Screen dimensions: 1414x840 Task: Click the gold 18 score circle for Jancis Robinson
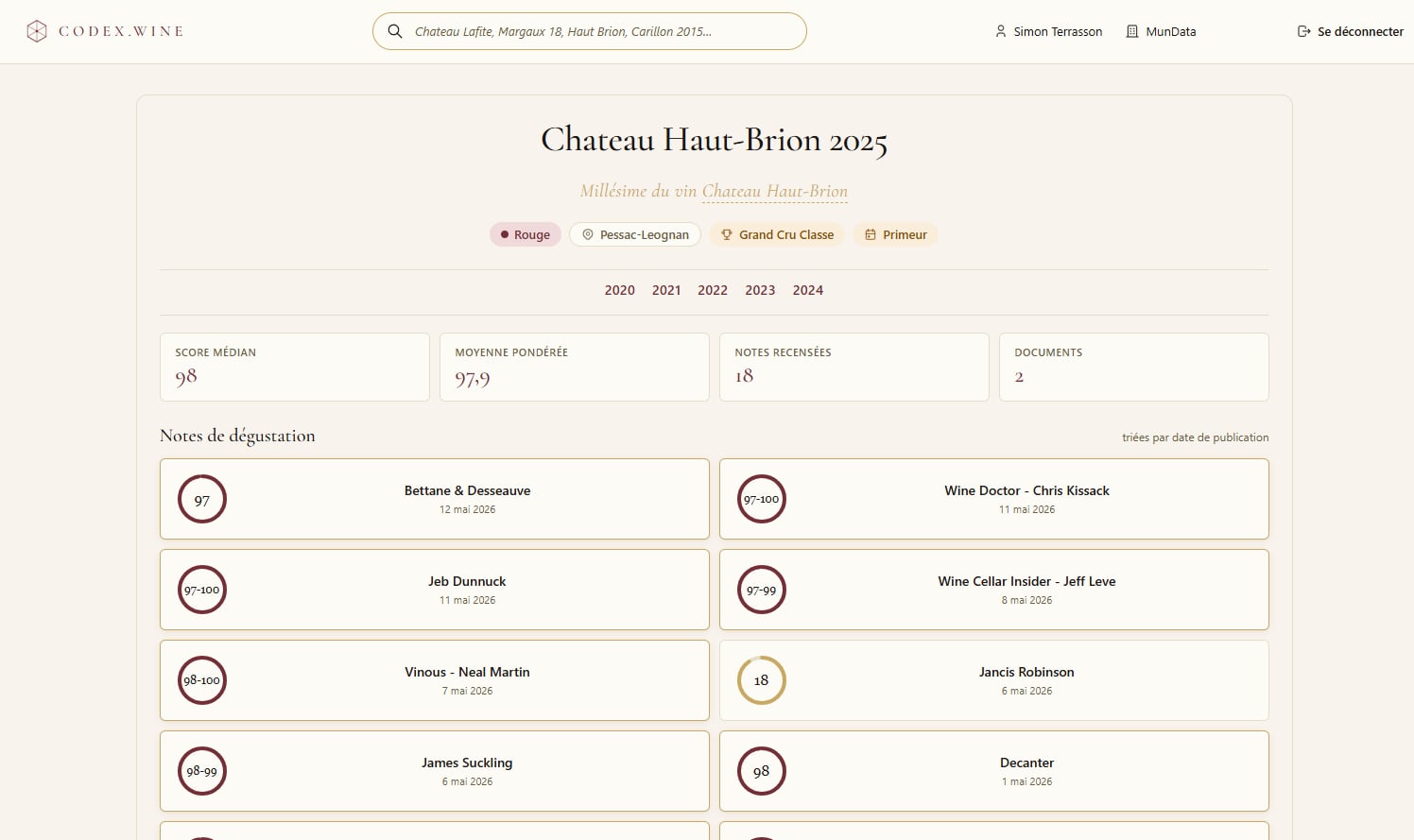point(762,680)
